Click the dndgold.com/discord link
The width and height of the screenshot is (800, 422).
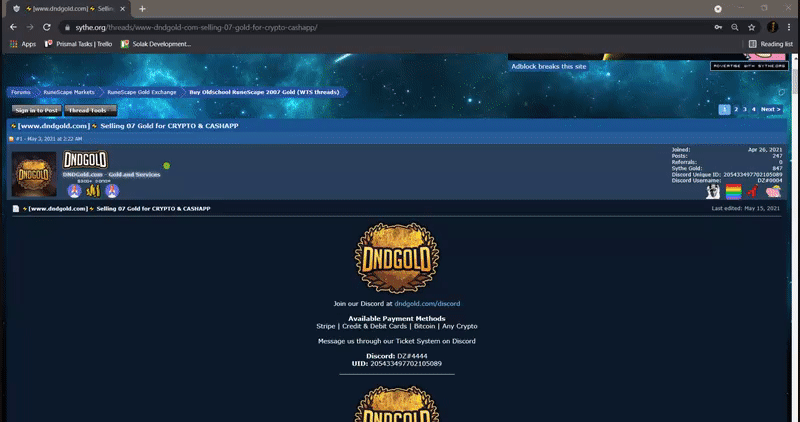[x=427, y=304]
